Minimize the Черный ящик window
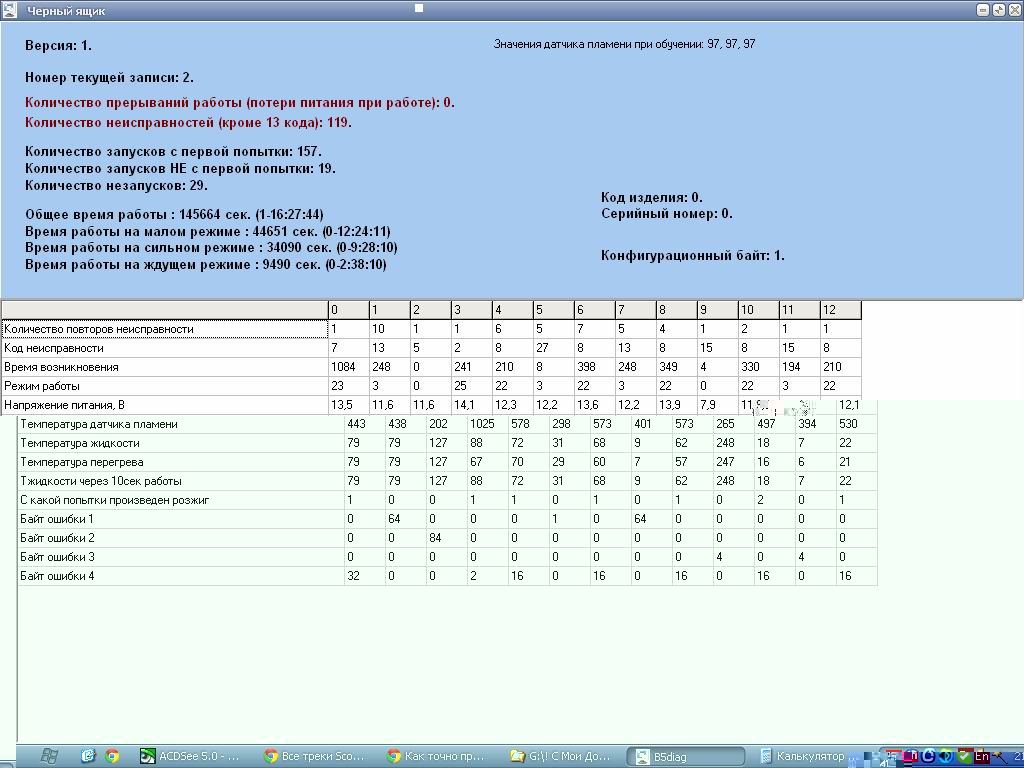 (x=984, y=10)
